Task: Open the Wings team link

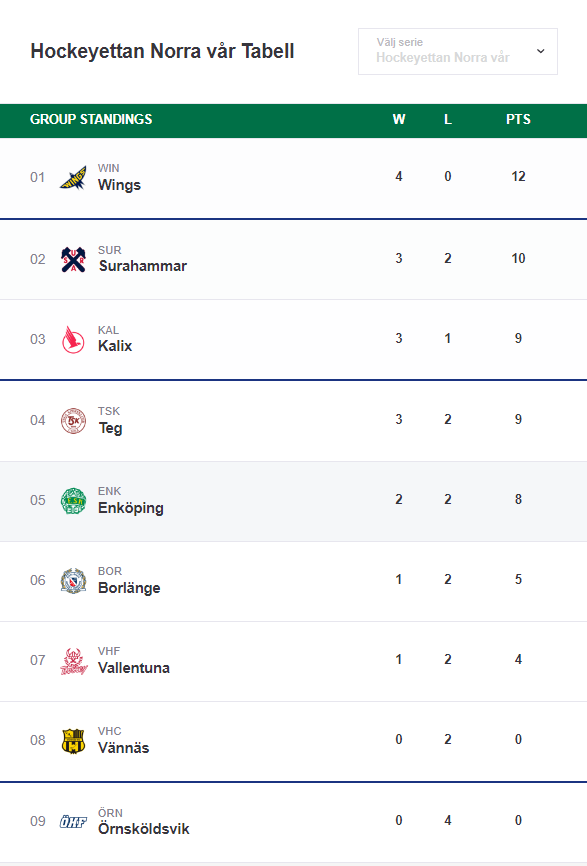Action: (119, 185)
